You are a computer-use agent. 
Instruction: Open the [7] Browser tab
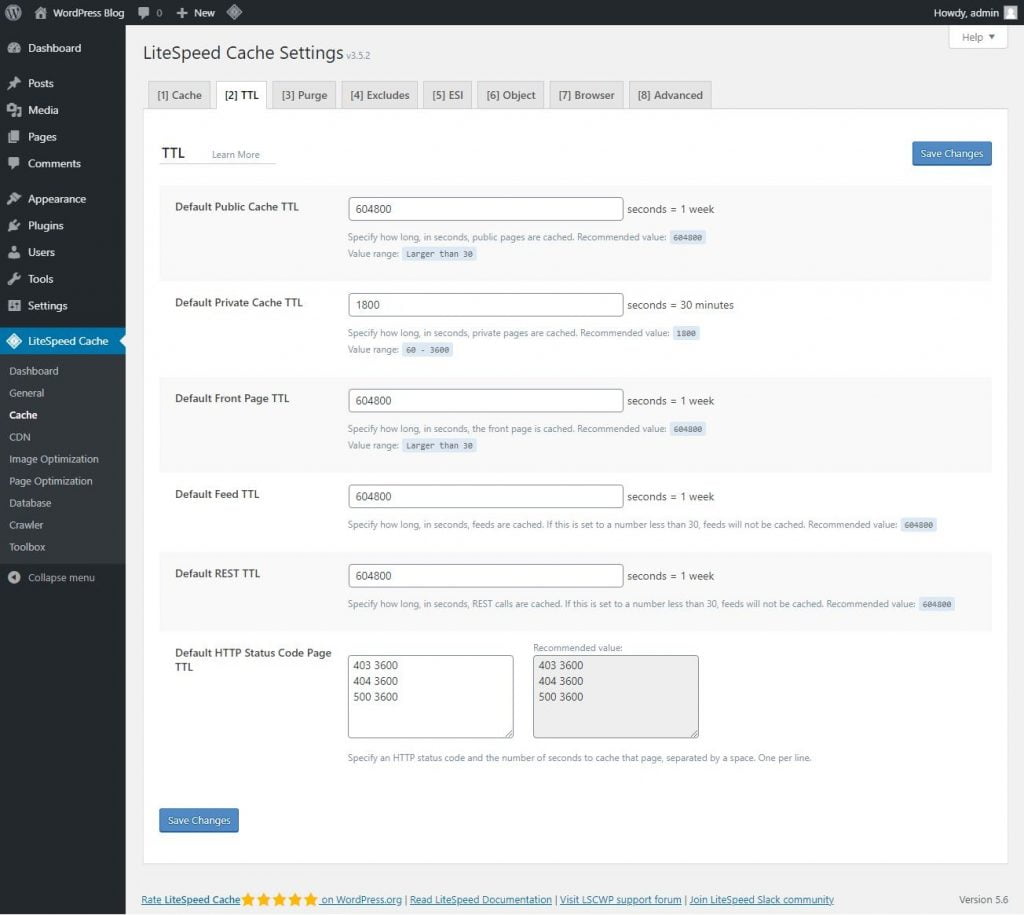click(586, 95)
